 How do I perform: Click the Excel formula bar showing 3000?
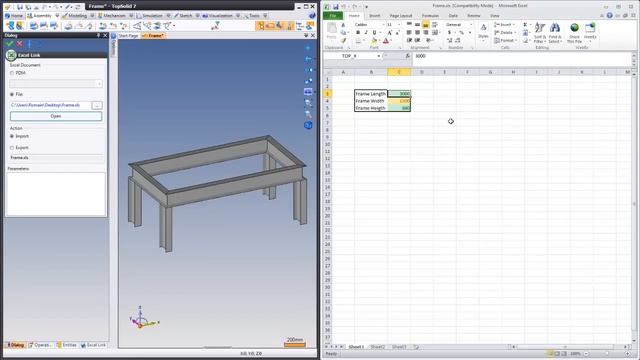[522, 56]
